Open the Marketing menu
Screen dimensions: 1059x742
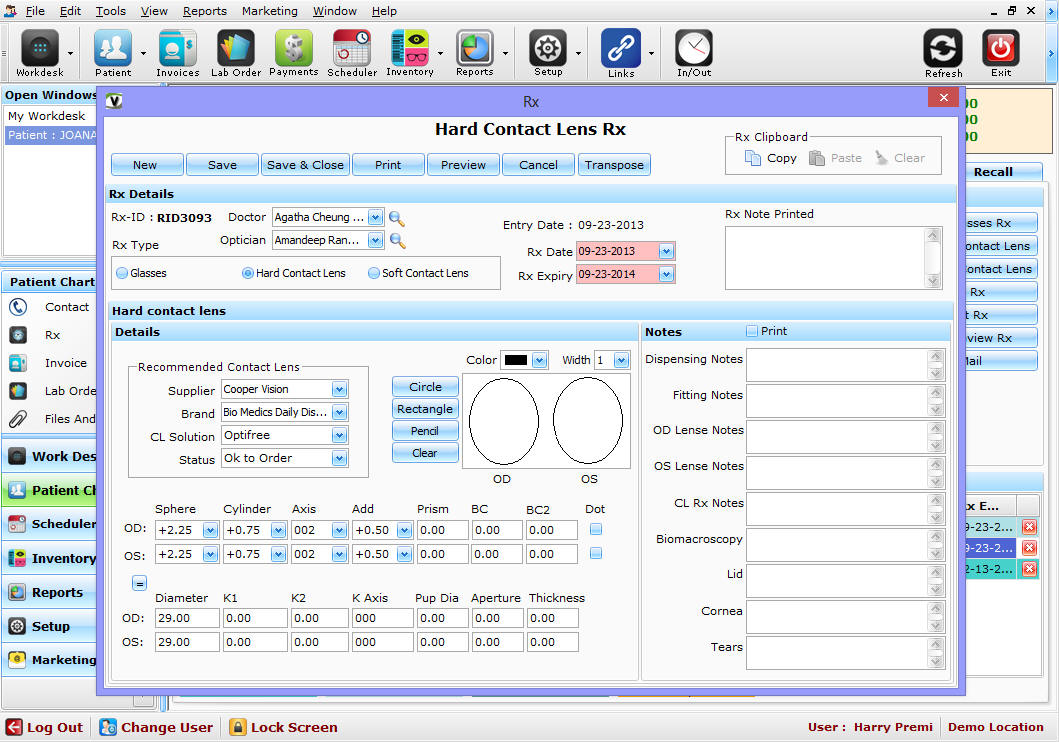coord(269,11)
